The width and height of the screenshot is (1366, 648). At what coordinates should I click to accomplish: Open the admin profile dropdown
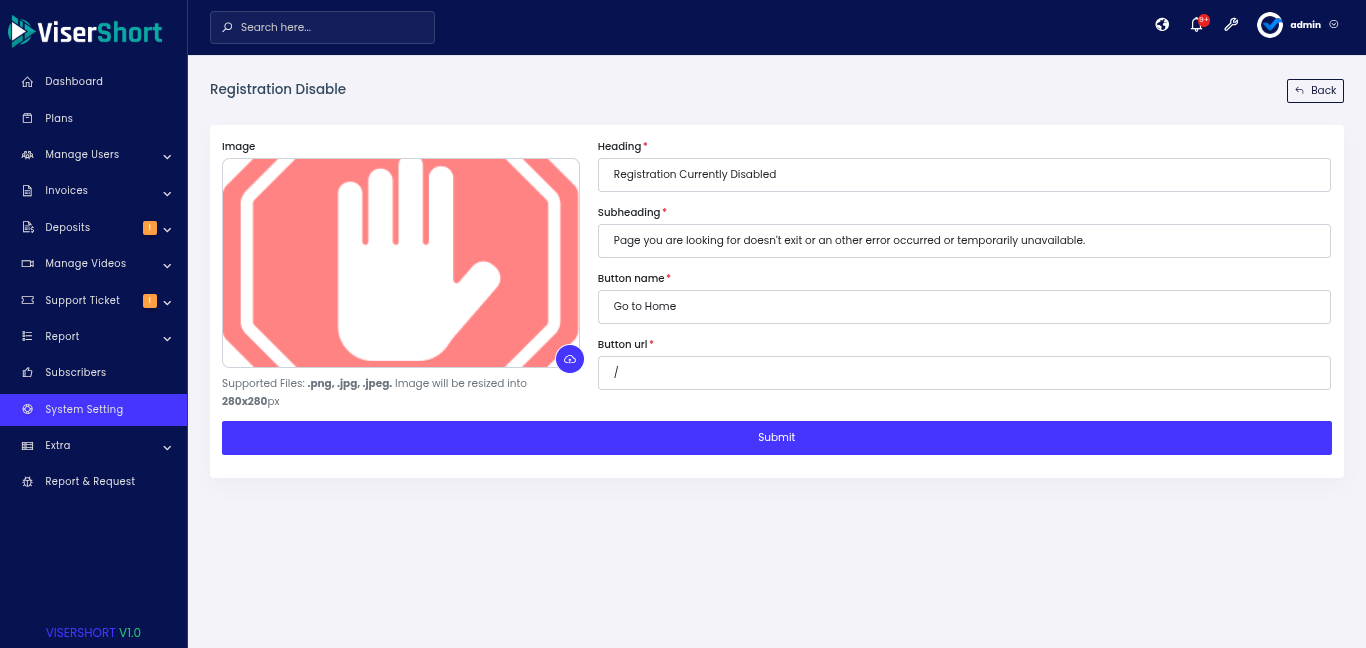pyautogui.click(x=1299, y=25)
